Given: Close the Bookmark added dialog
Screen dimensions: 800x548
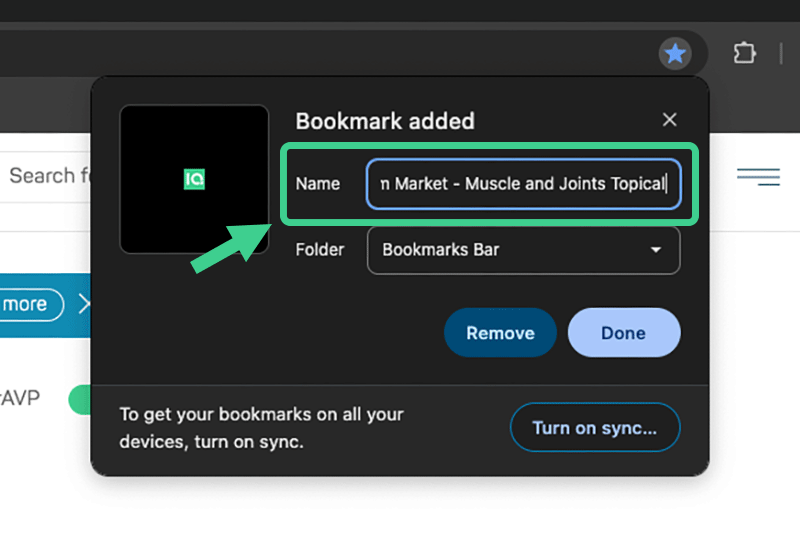Looking at the screenshot, I should point(669,120).
